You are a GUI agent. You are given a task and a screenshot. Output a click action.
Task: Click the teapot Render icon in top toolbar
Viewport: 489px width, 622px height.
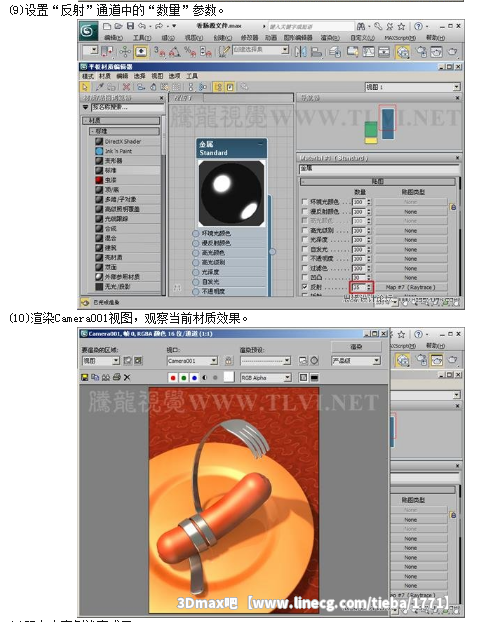452,52
